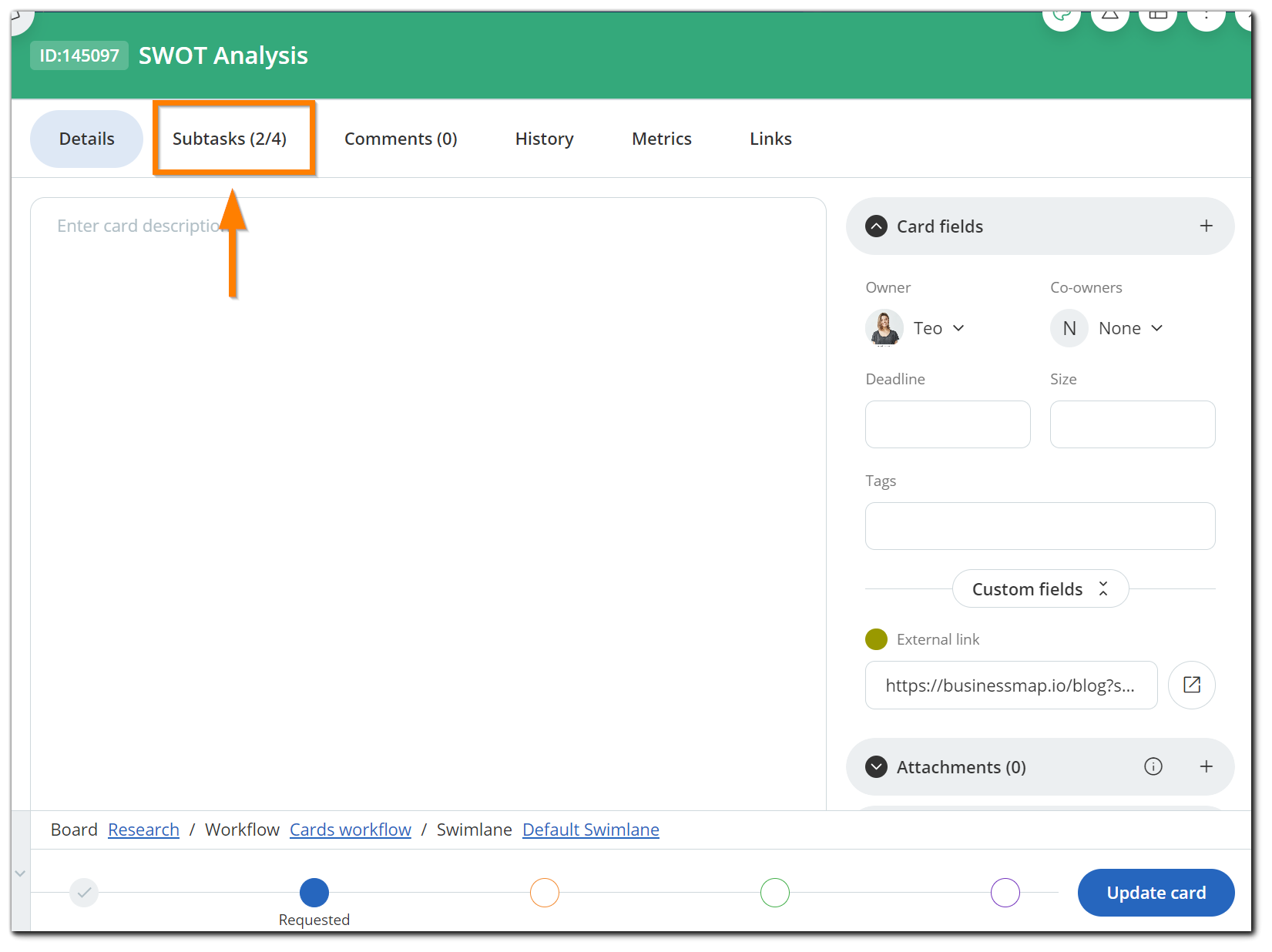Move card to the green workflow step
This screenshot has width=1272, height=952.
775,893
